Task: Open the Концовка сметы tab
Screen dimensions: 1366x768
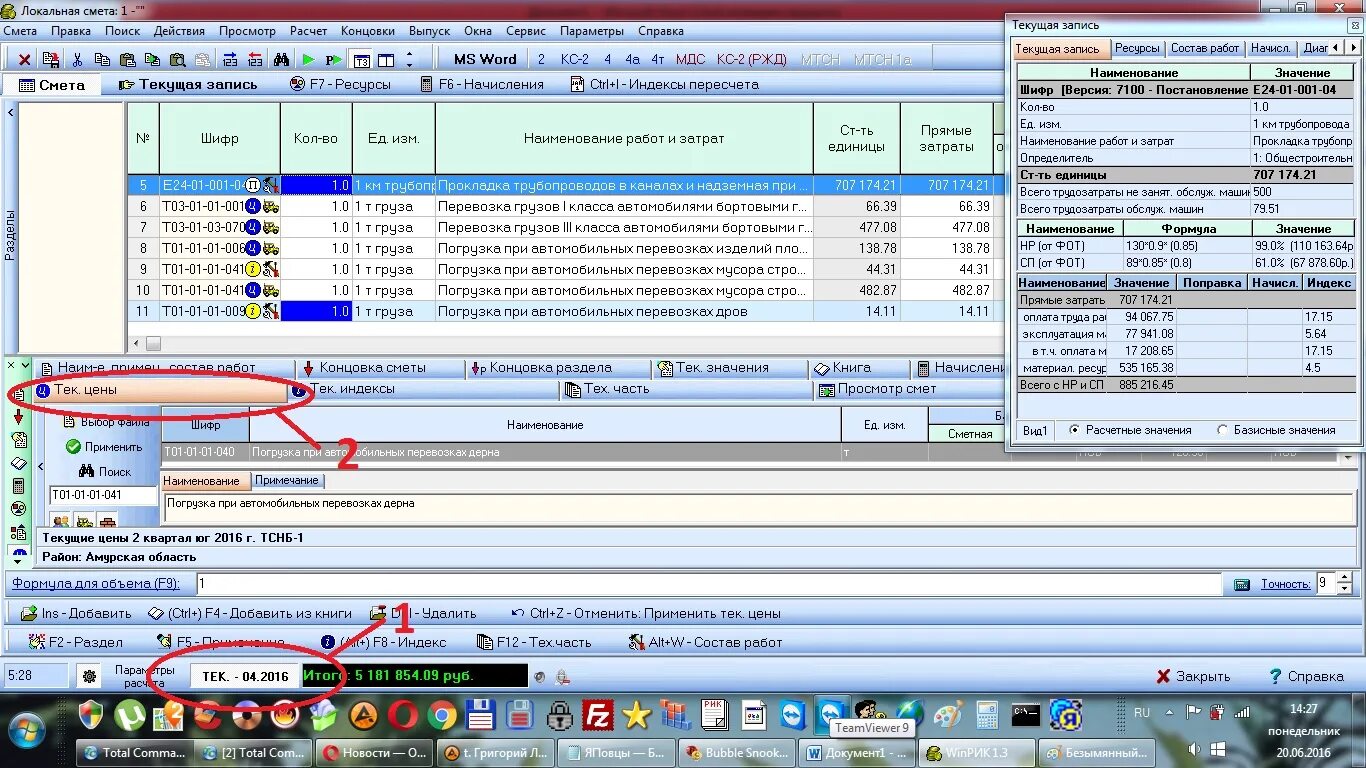Action: 380,368
